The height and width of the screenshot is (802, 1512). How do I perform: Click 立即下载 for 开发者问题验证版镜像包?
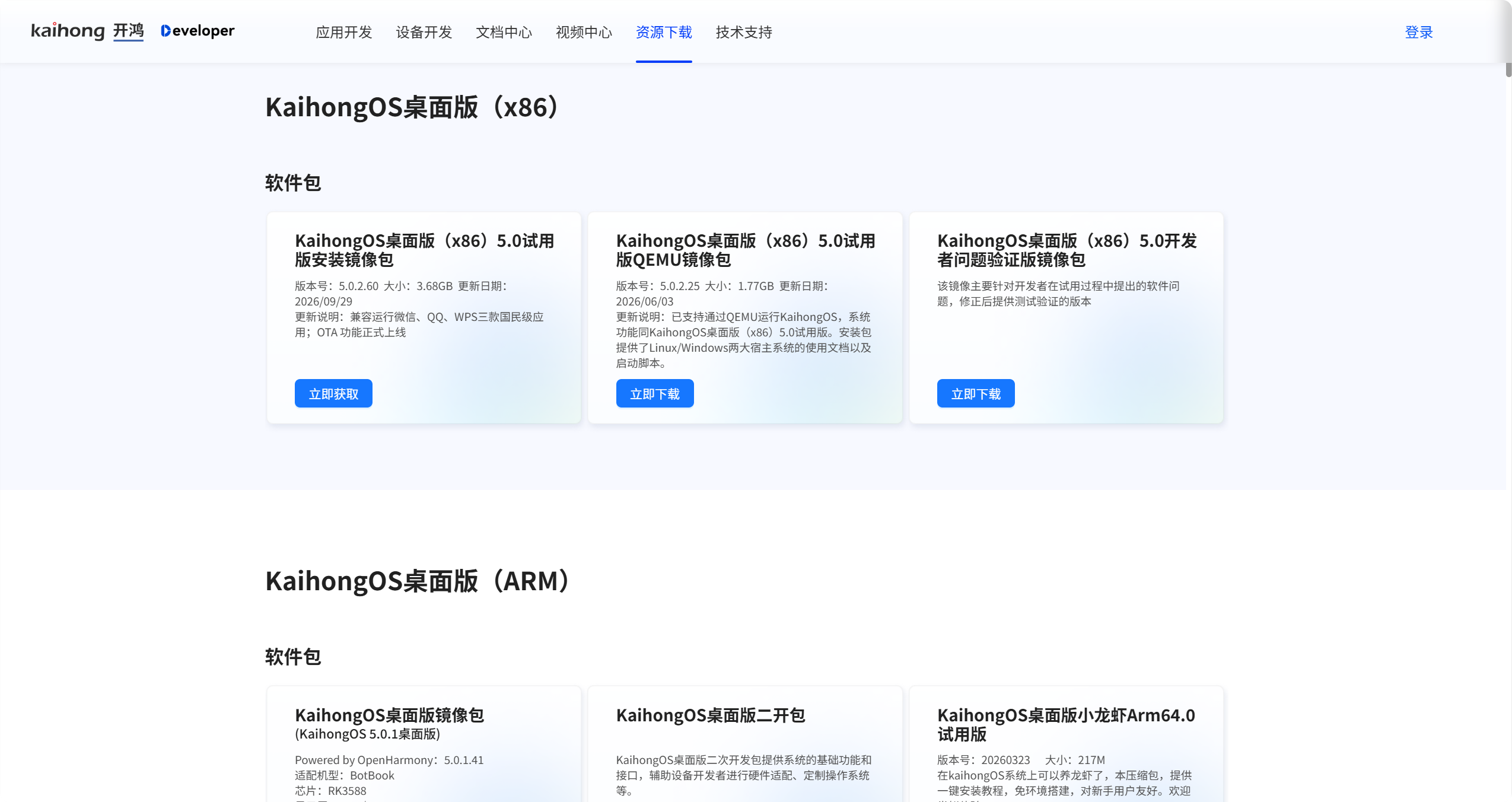[x=976, y=393]
